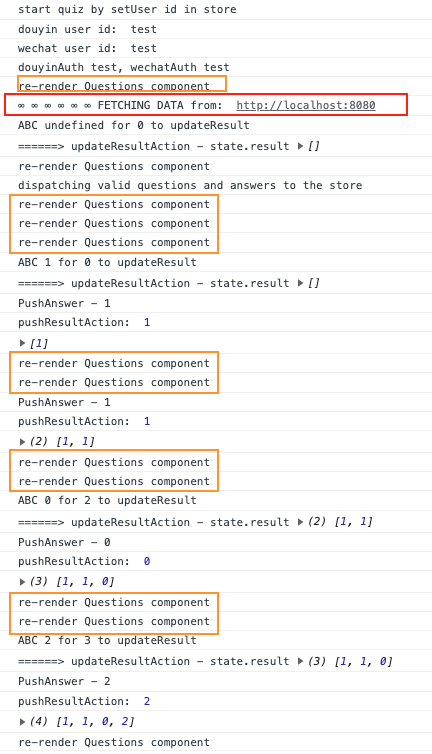432x754 pixels.
Task: Select the 'ABC 0 for 2 to updateResult' line
Action: point(107,501)
